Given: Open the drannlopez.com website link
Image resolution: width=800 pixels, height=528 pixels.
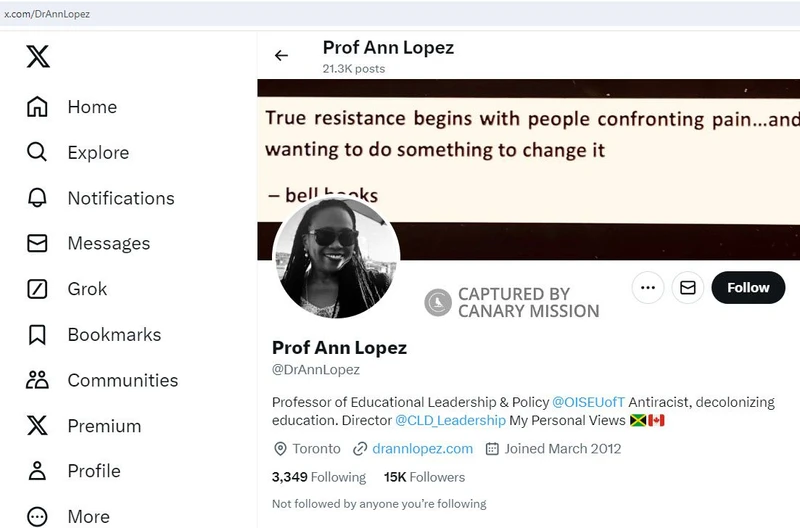Looking at the screenshot, I should (422, 449).
